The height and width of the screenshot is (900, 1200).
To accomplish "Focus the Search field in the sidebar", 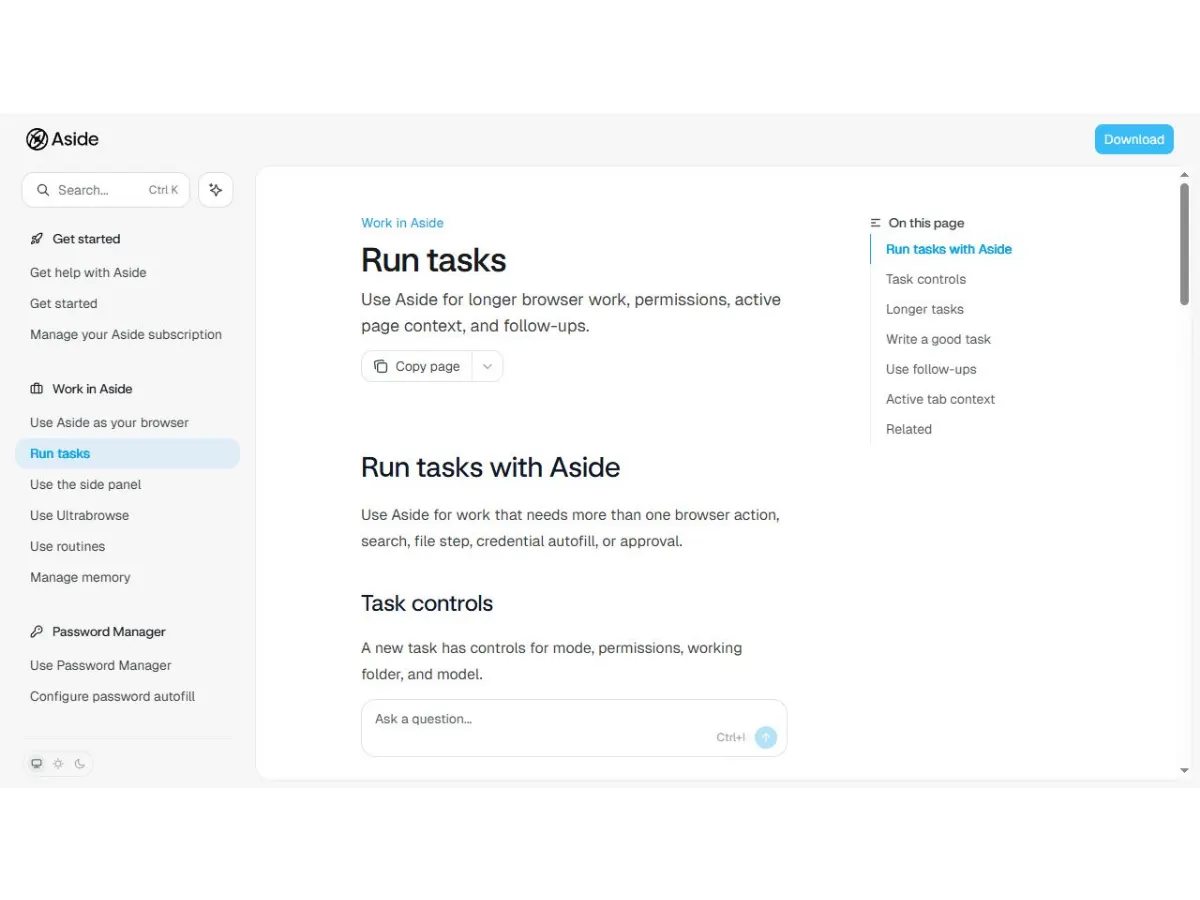I will click(x=106, y=190).
